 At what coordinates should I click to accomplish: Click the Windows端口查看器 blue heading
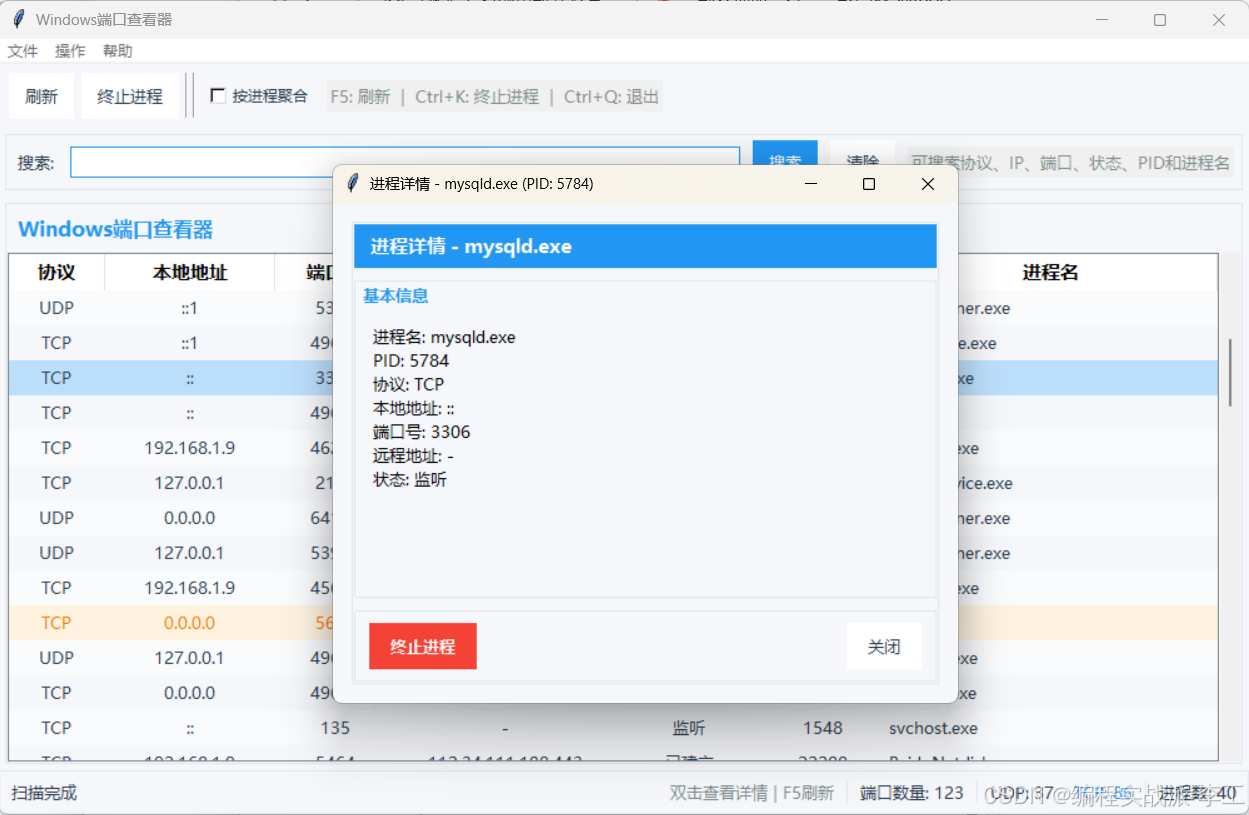(116, 229)
